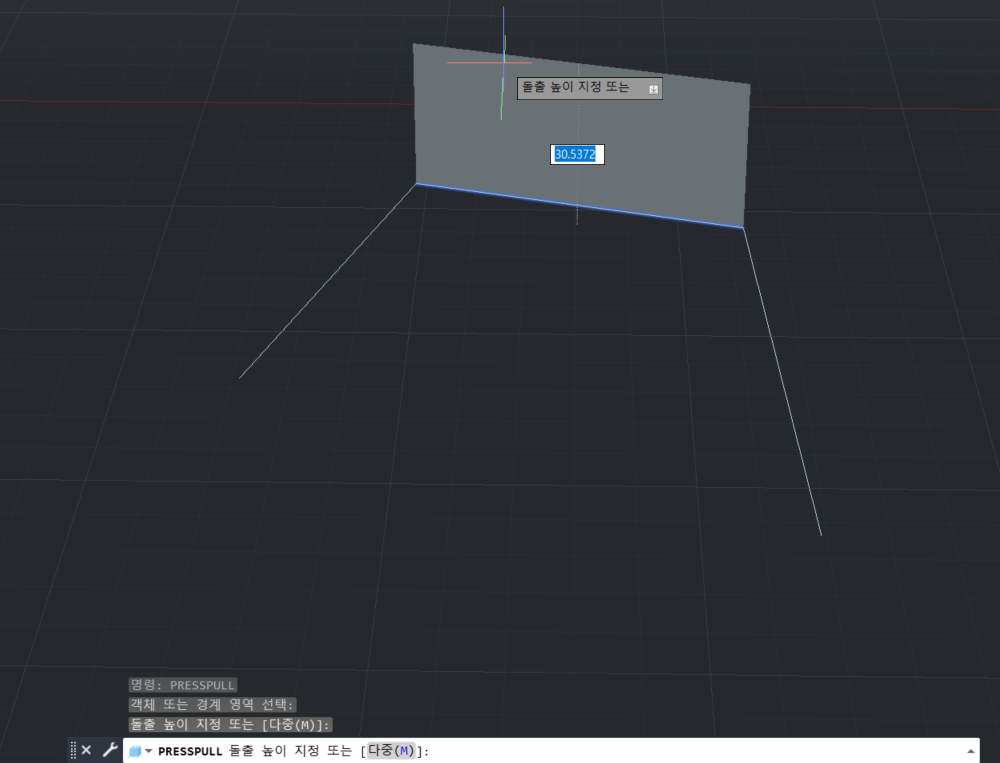Screen dimensions: 1000x763
Task: Click the PRESSPULL command icon
Action: coord(135,751)
